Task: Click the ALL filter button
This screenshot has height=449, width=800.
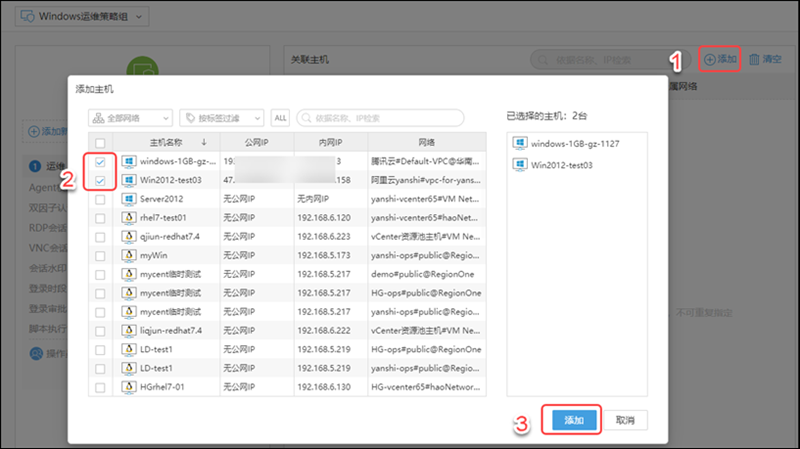Action: (x=280, y=118)
